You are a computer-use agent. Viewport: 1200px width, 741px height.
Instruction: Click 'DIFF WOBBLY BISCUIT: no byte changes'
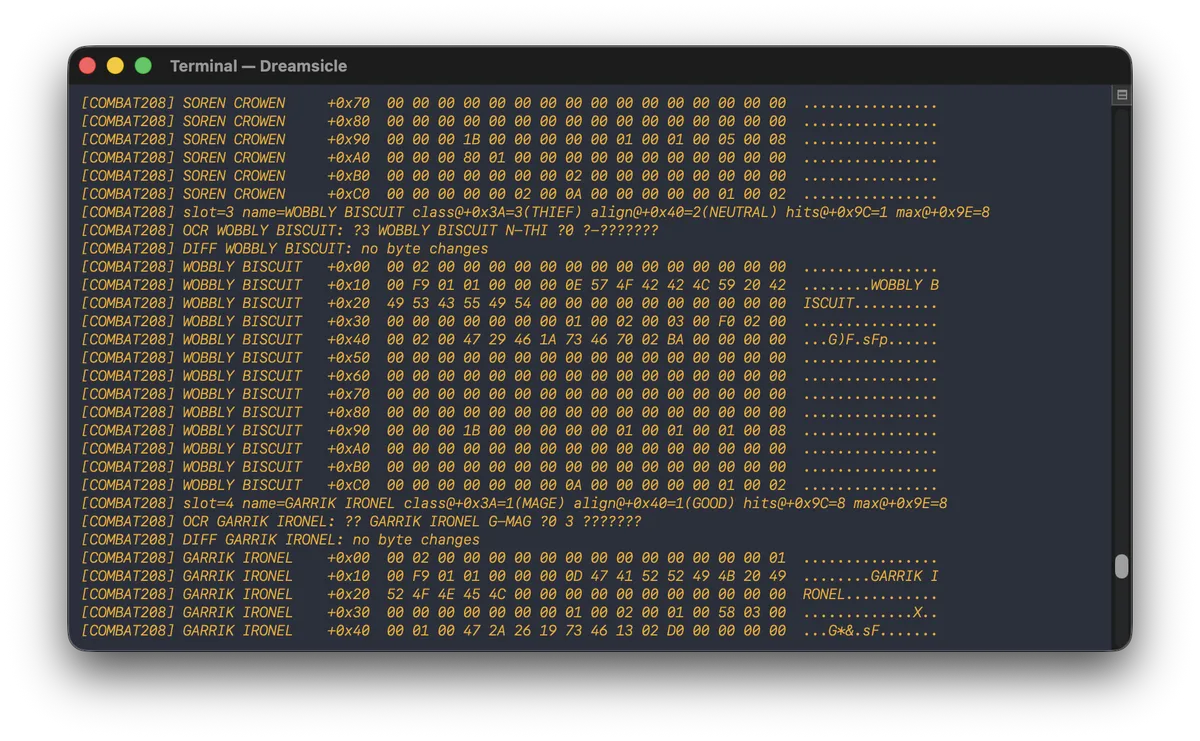[x=284, y=248]
